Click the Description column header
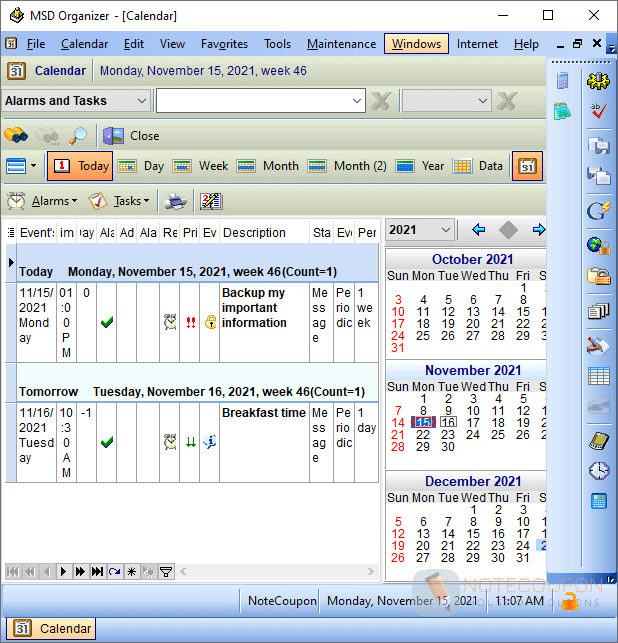The height and width of the screenshot is (643, 618). pyautogui.click(x=265, y=233)
